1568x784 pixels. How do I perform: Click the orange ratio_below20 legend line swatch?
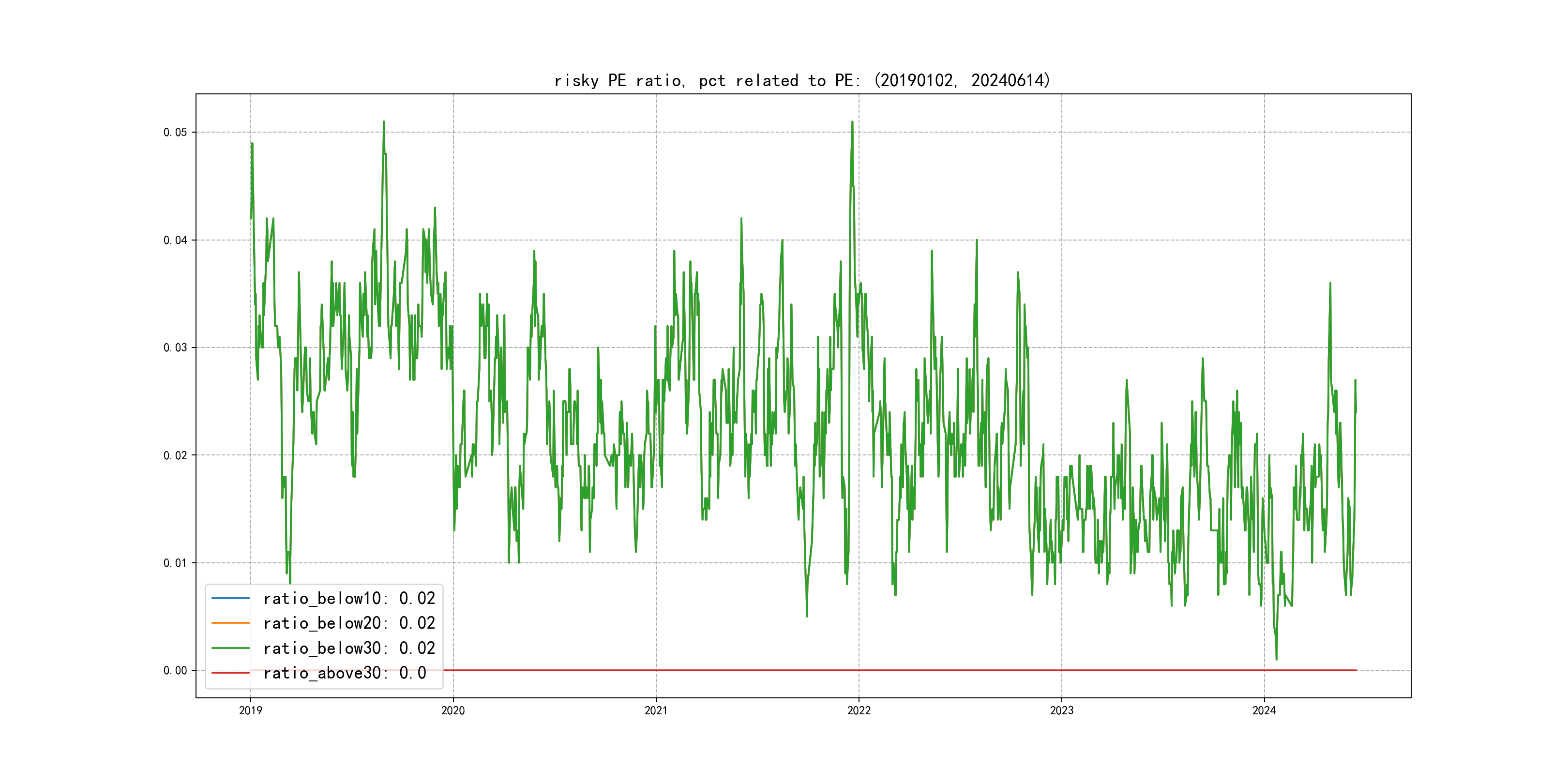230,623
